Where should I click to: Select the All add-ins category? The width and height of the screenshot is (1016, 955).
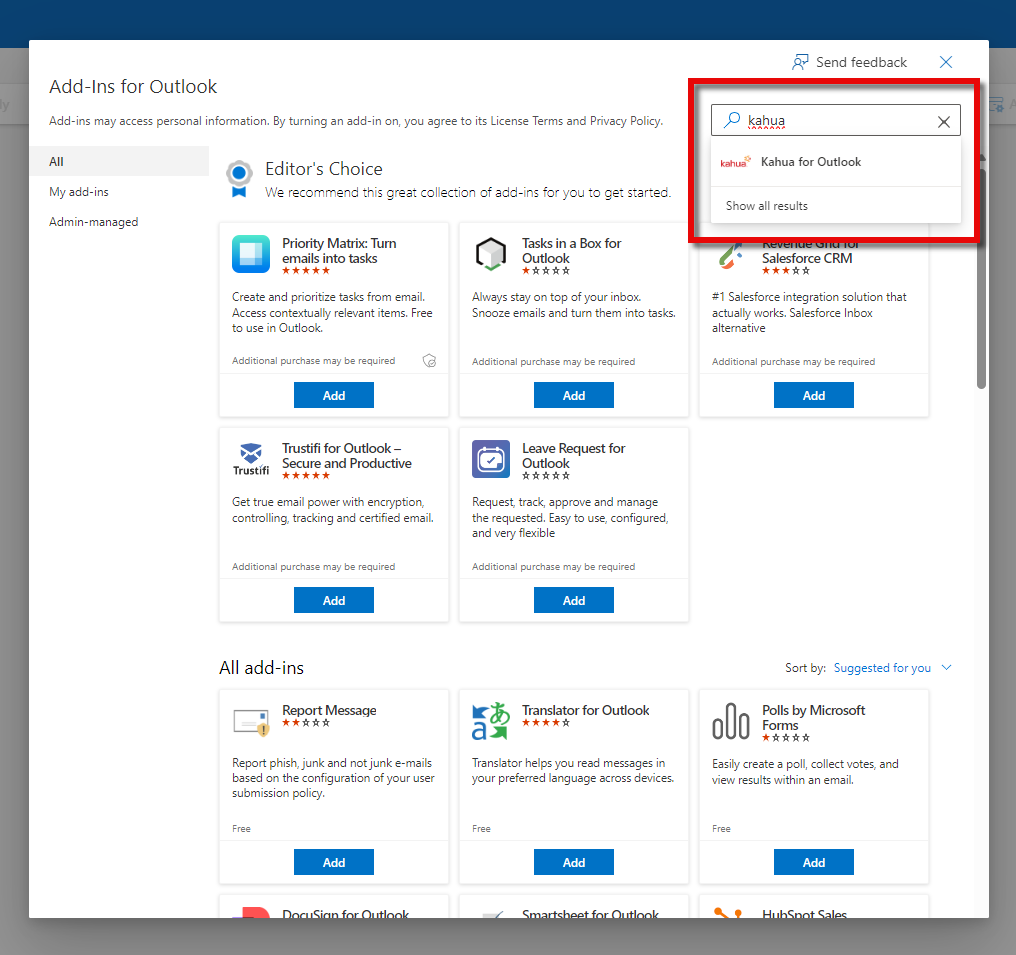(x=57, y=162)
